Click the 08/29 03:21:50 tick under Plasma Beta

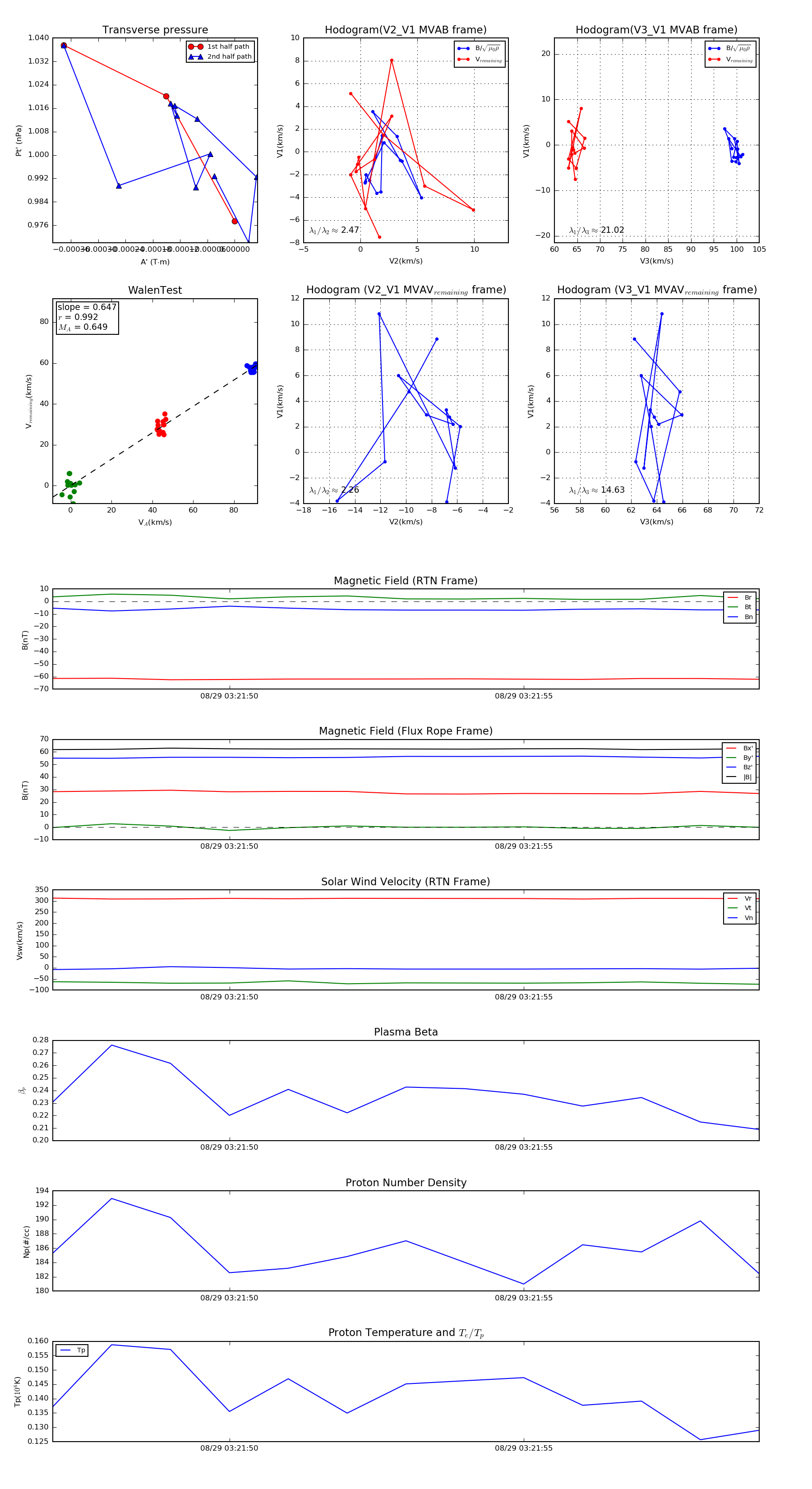click(229, 1147)
